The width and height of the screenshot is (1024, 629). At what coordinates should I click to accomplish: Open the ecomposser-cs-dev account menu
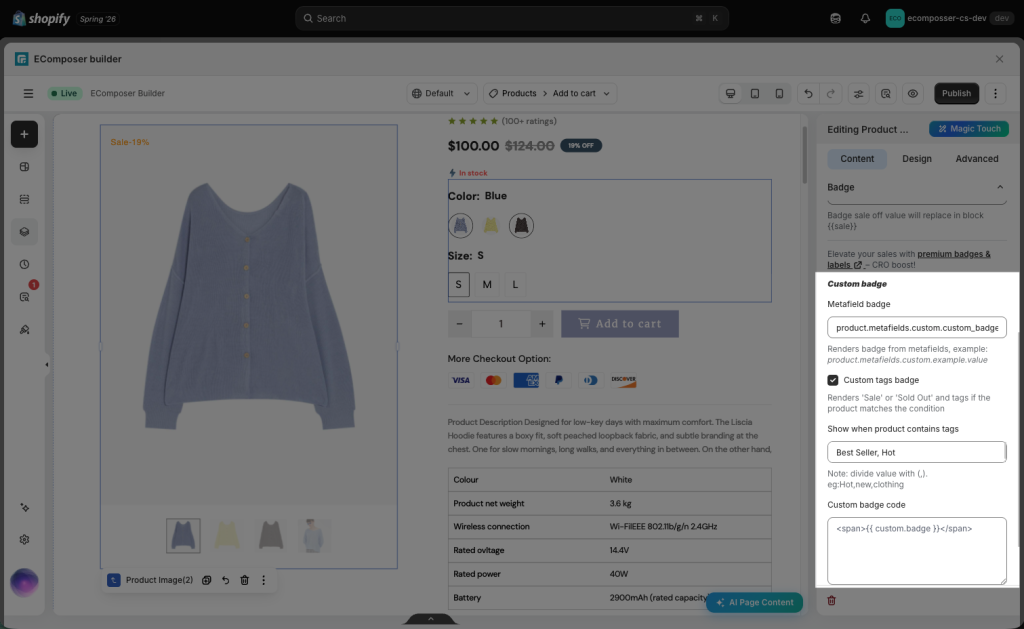tap(948, 18)
